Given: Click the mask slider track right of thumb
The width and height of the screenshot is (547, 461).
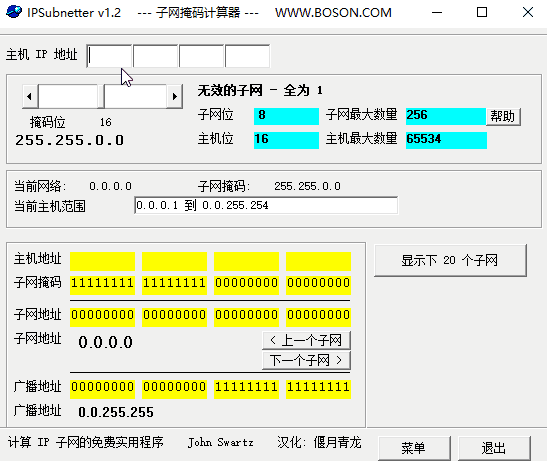Looking at the screenshot, I should pyautogui.click(x=135, y=96).
